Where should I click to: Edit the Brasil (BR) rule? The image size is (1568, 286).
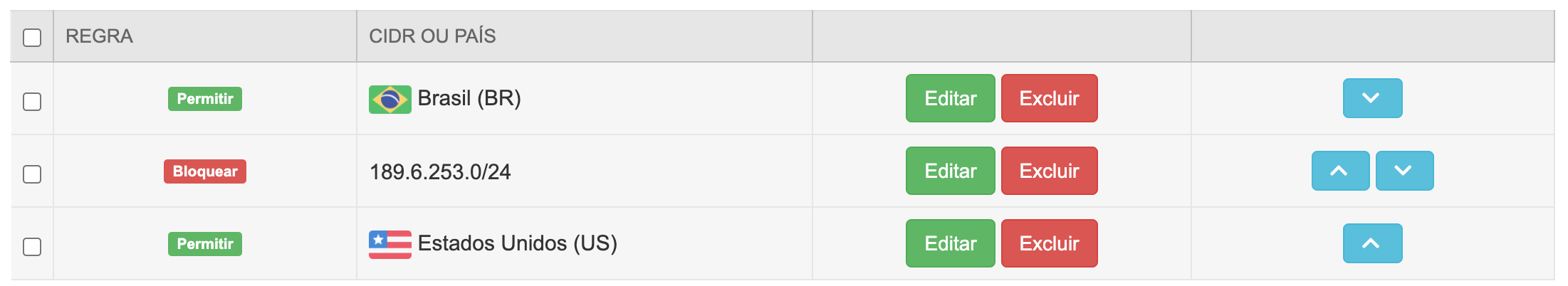pyautogui.click(x=950, y=98)
